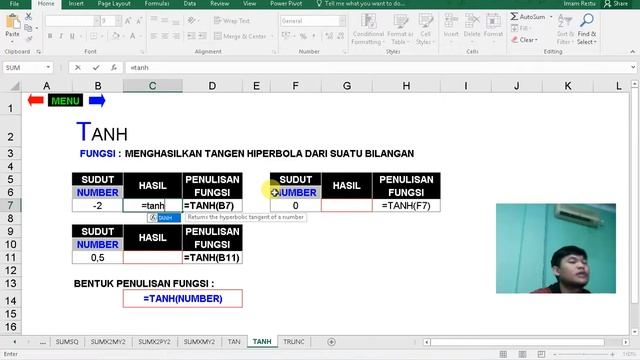Click the green MENU button

click(x=65, y=100)
